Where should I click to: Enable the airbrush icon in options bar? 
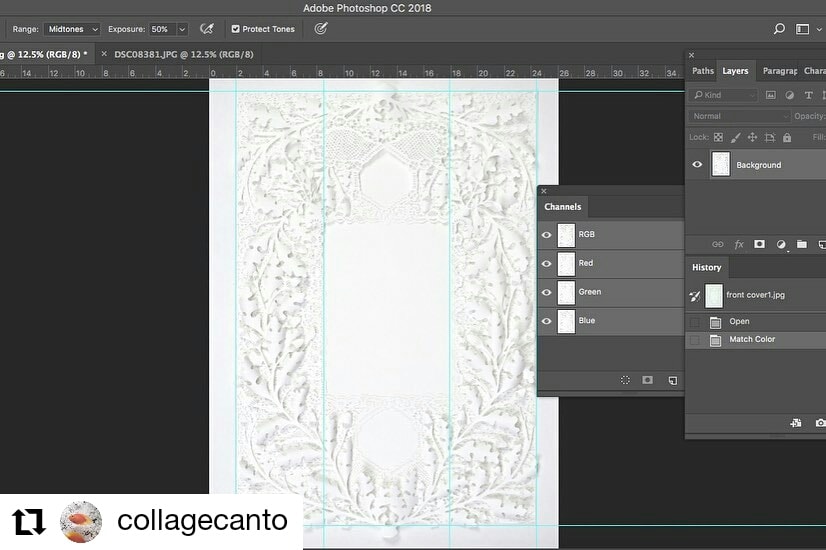(207, 29)
